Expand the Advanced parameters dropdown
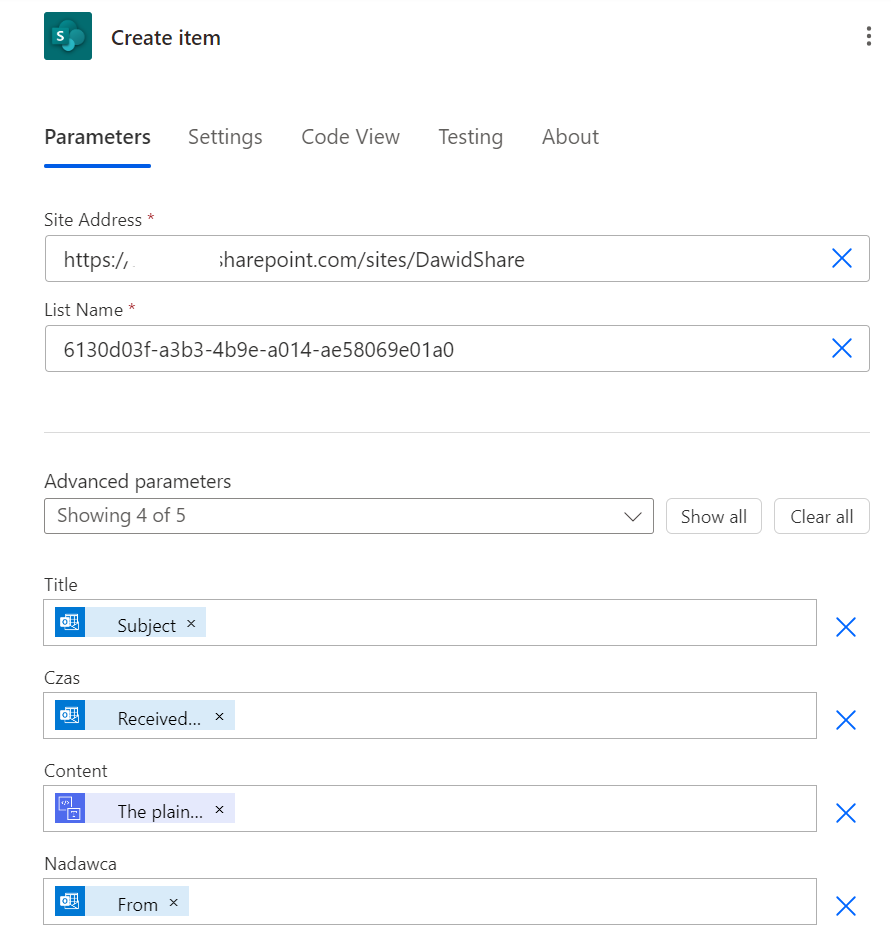Screen dimensions: 891x941 pos(348,516)
